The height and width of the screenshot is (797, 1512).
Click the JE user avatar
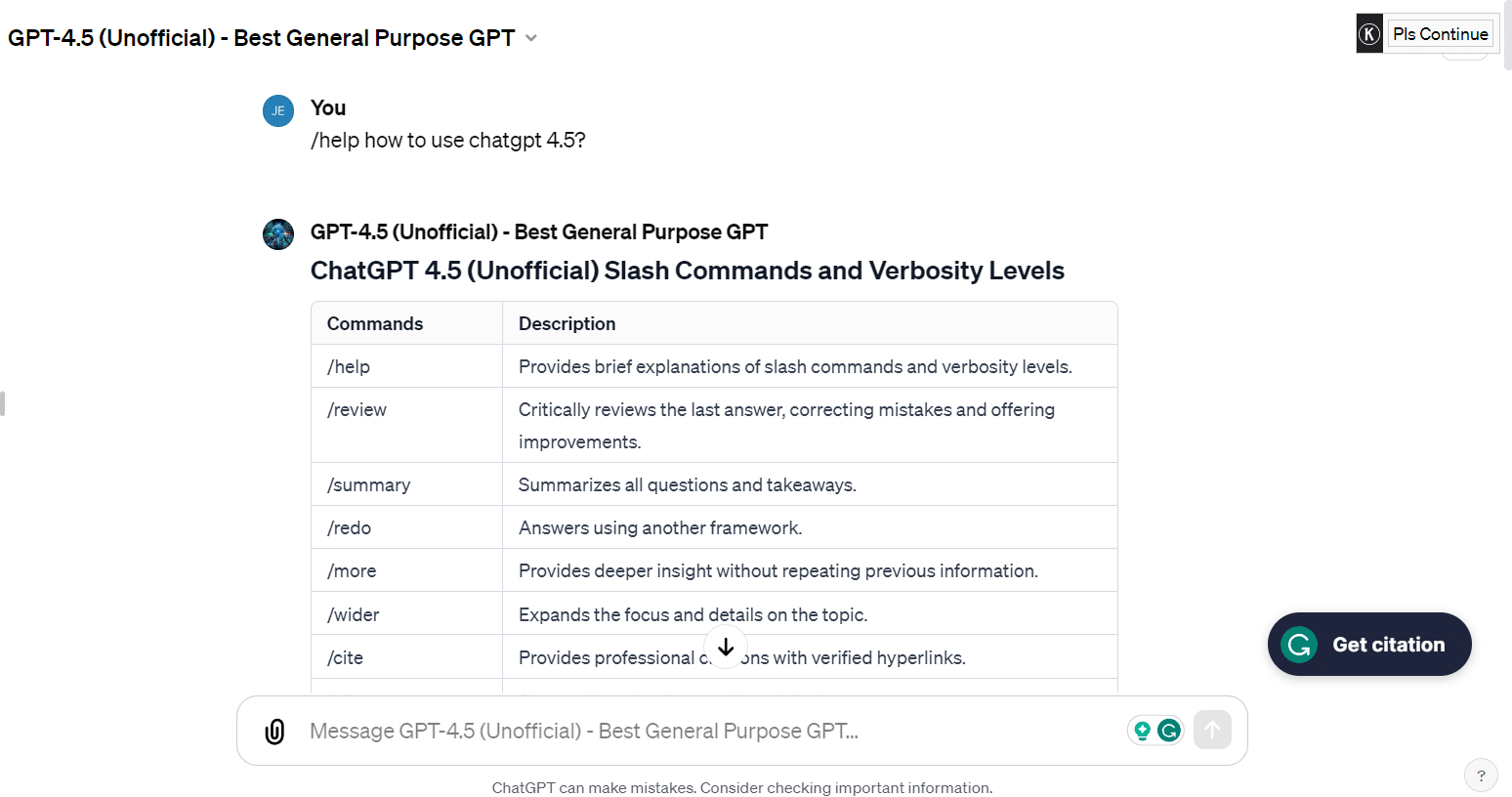pos(278,111)
